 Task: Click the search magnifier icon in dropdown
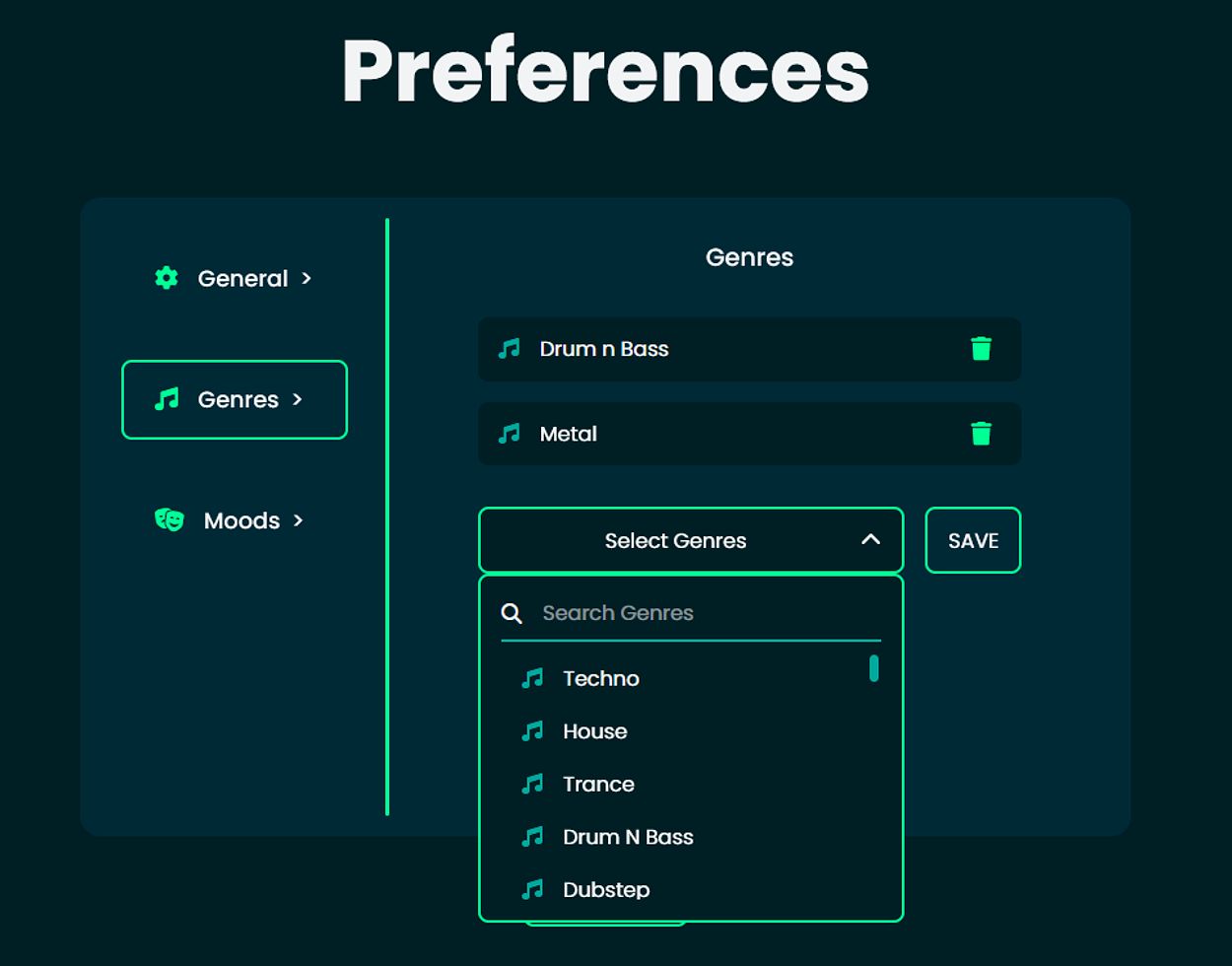pos(512,613)
